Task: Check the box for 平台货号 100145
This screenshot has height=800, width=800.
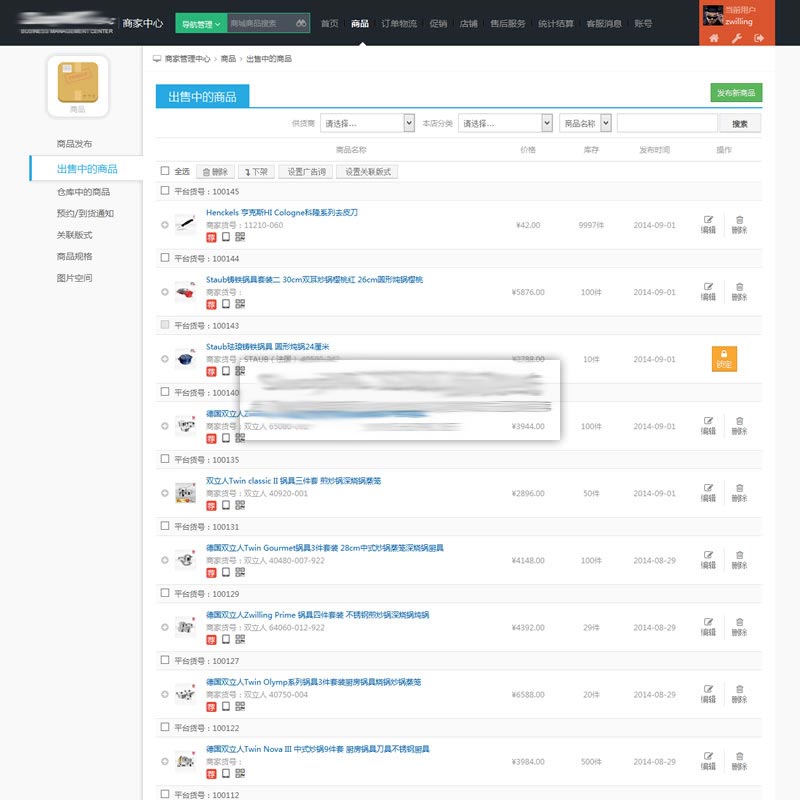Action: point(165,190)
